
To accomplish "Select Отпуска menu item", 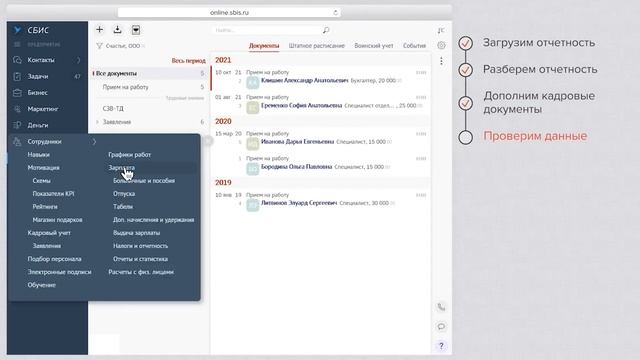I will click(124, 194).
